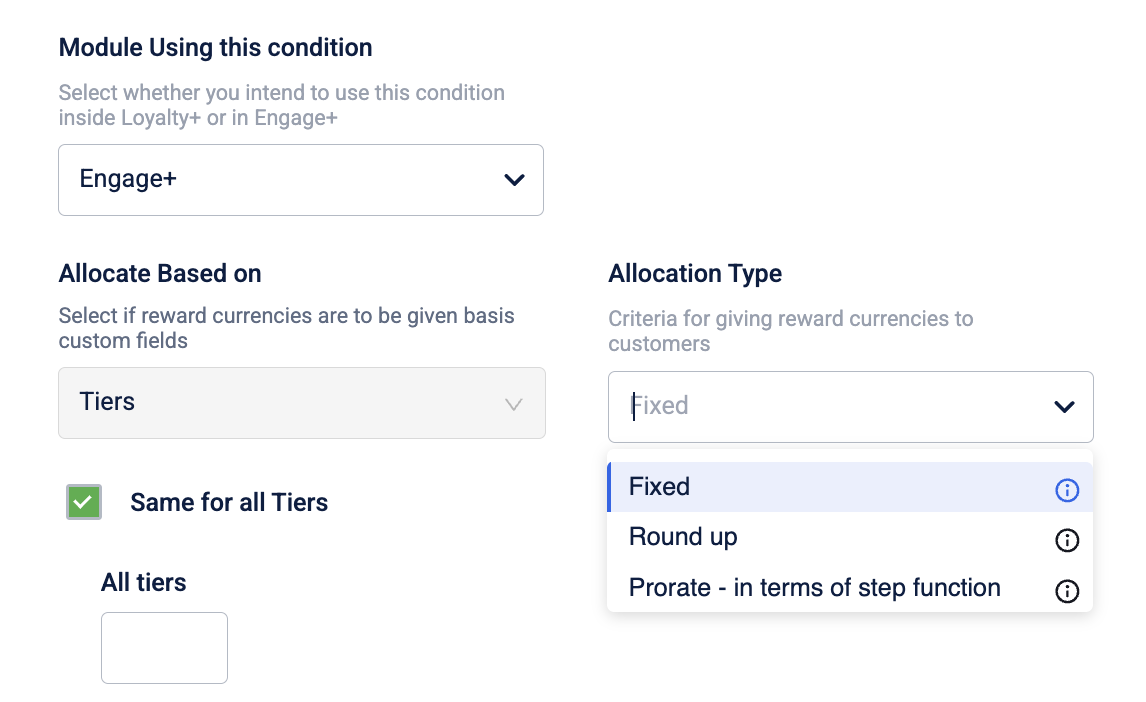Click info icon beside Round up option
The width and height of the screenshot is (1146, 702).
coord(1066,540)
